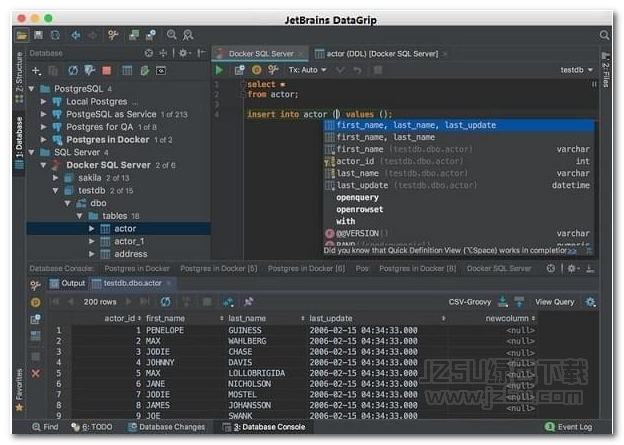
Task: Open the 2: Structure side tool window
Action: point(19,76)
